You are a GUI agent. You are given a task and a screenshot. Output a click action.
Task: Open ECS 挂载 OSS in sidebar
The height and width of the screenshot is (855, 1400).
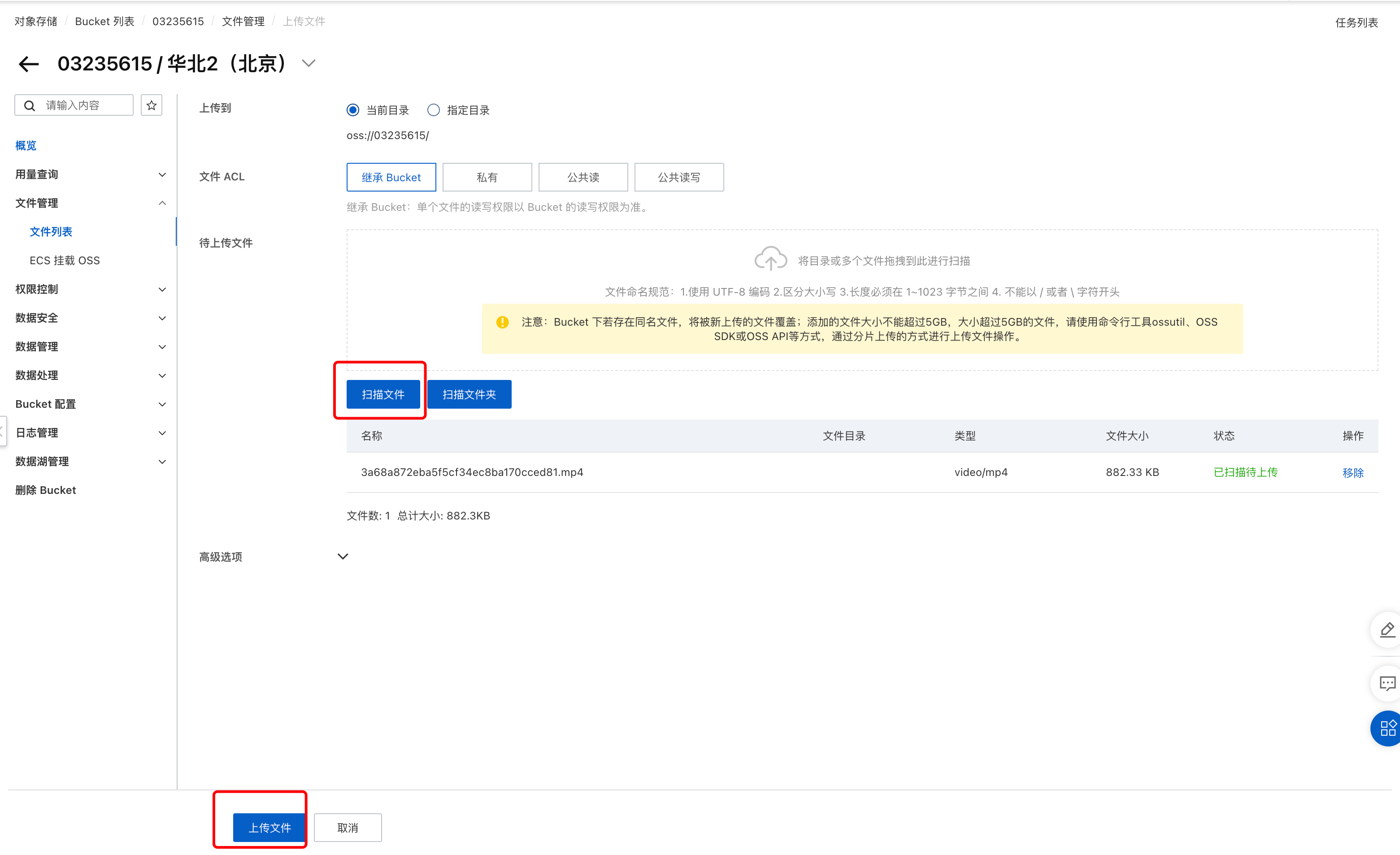[x=65, y=260]
